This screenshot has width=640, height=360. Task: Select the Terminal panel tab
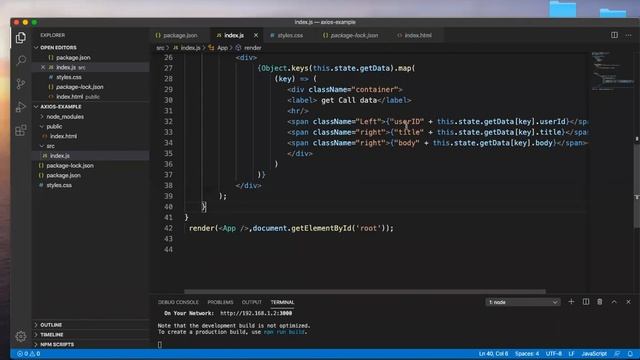[282, 302]
